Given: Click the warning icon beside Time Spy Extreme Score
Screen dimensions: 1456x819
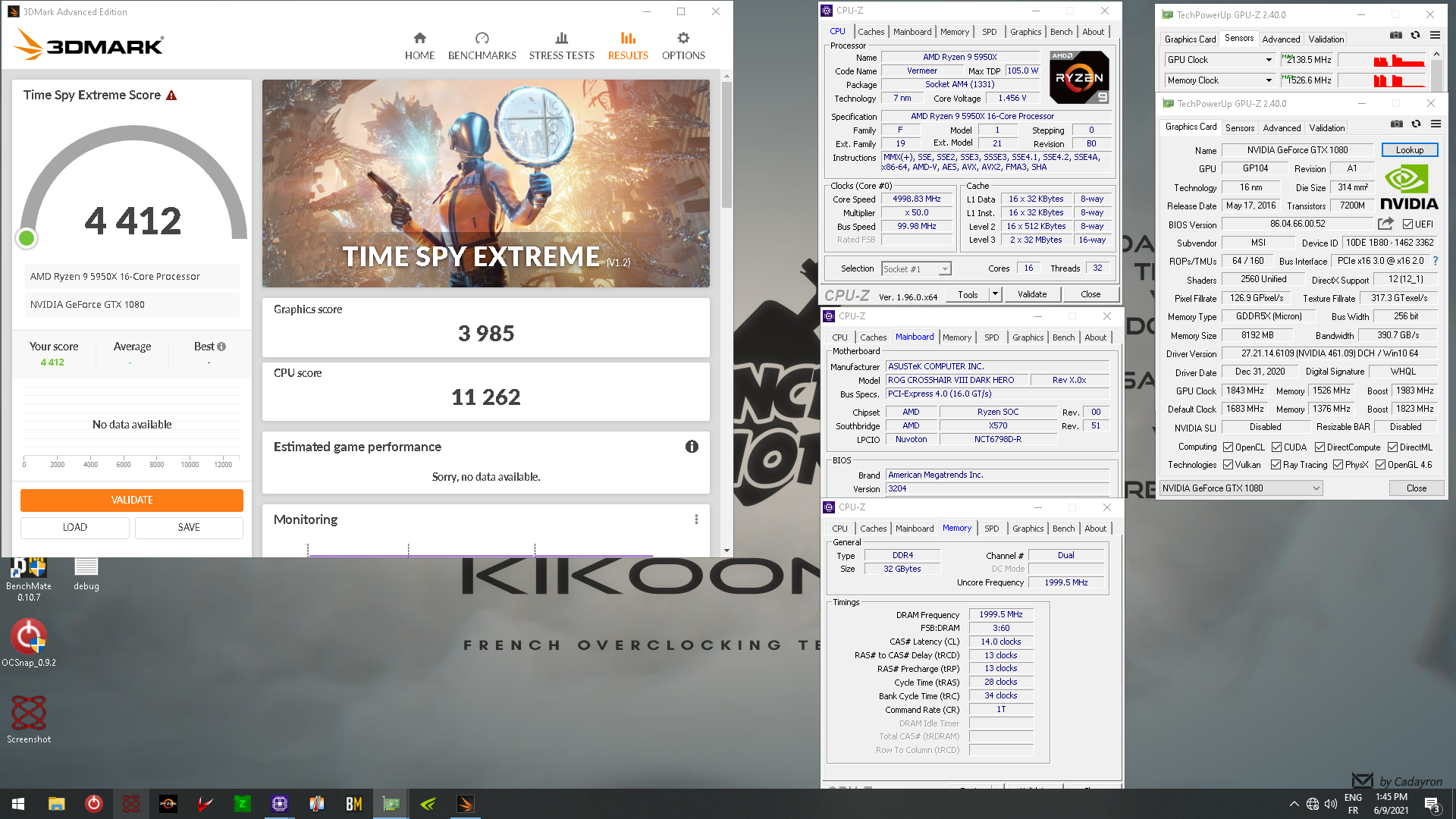Looking at the screenshot, I should click(171, 96).
